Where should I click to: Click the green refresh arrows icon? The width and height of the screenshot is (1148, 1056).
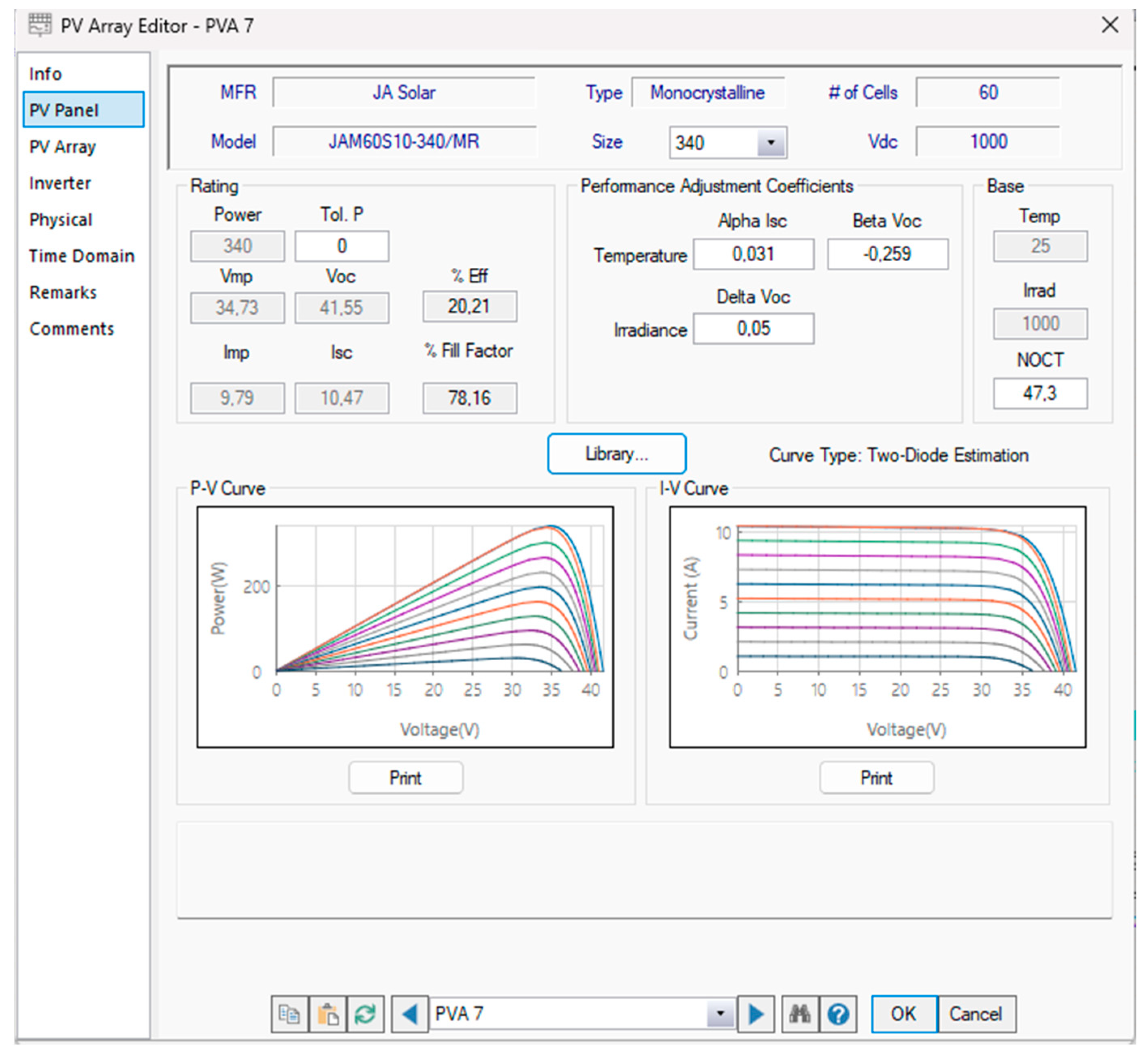(x=365, y=1014)
